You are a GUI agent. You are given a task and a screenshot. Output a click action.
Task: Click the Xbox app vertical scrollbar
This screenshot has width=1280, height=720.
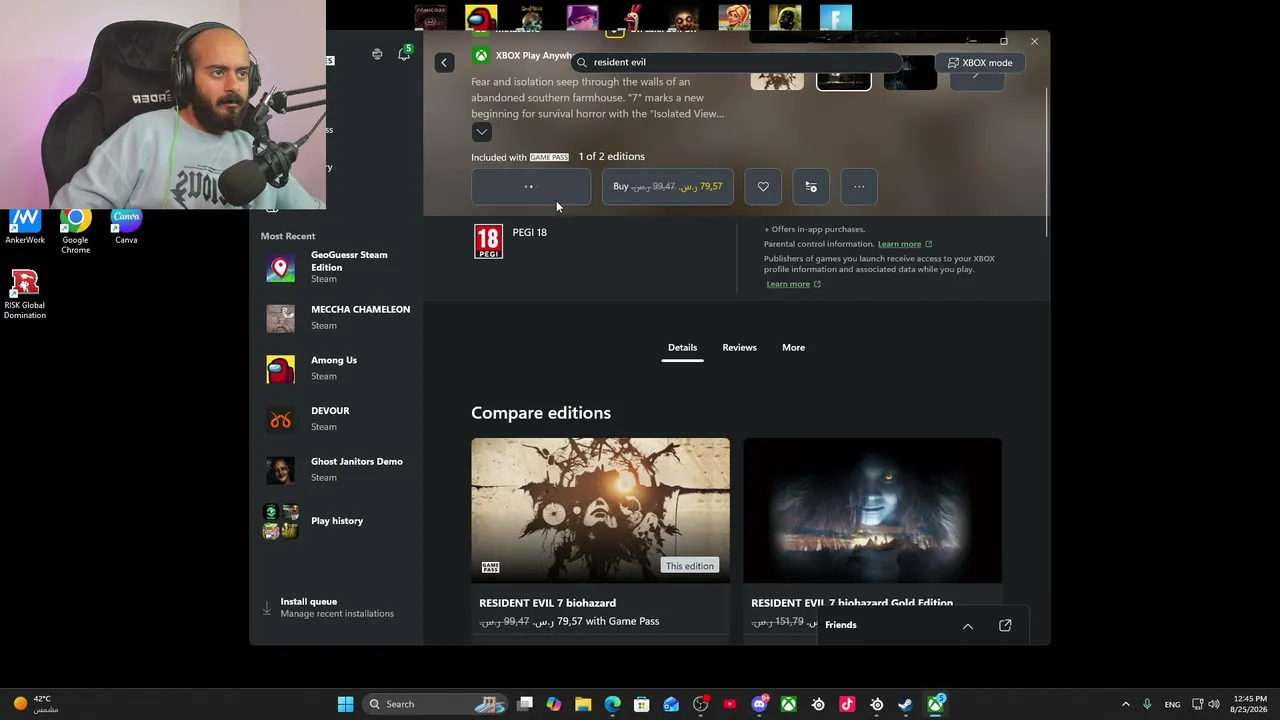pos(1047,160)
